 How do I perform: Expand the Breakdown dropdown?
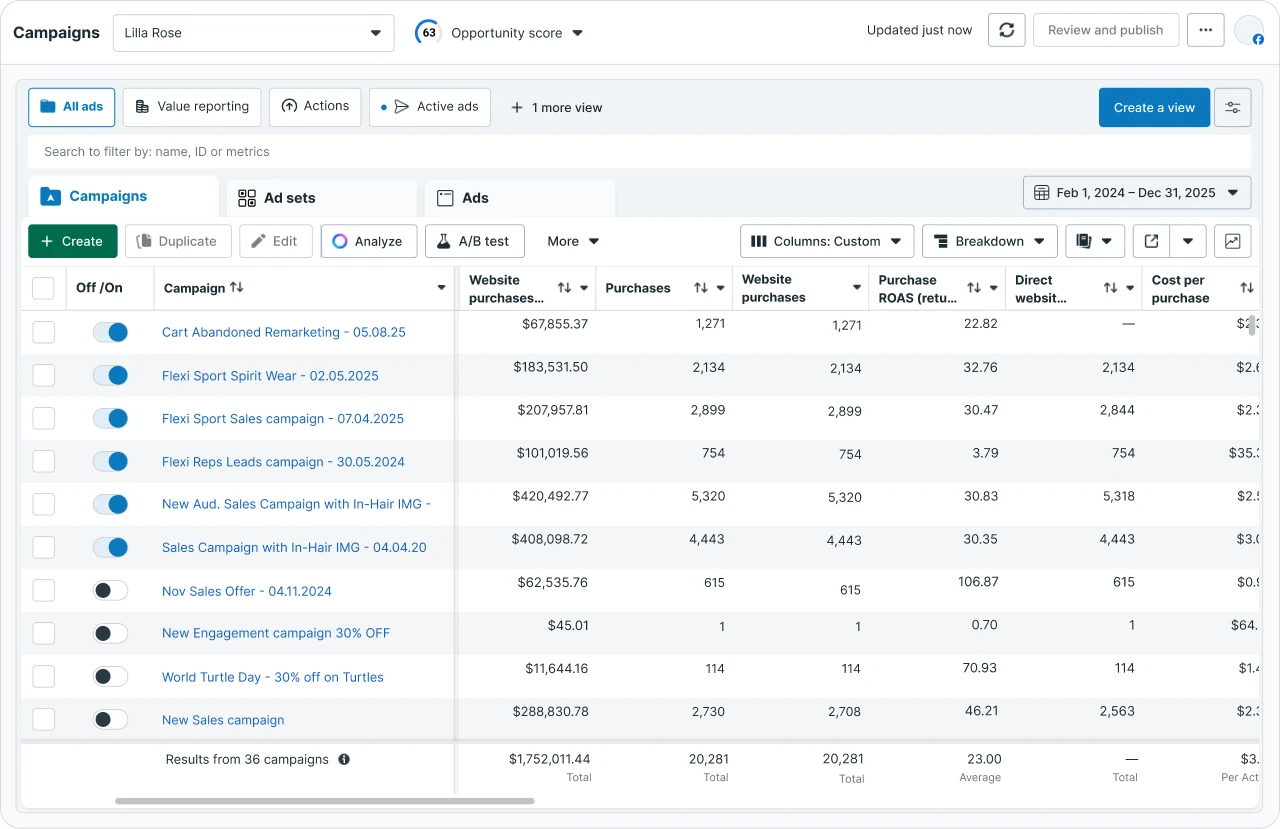tap(990, 241)
